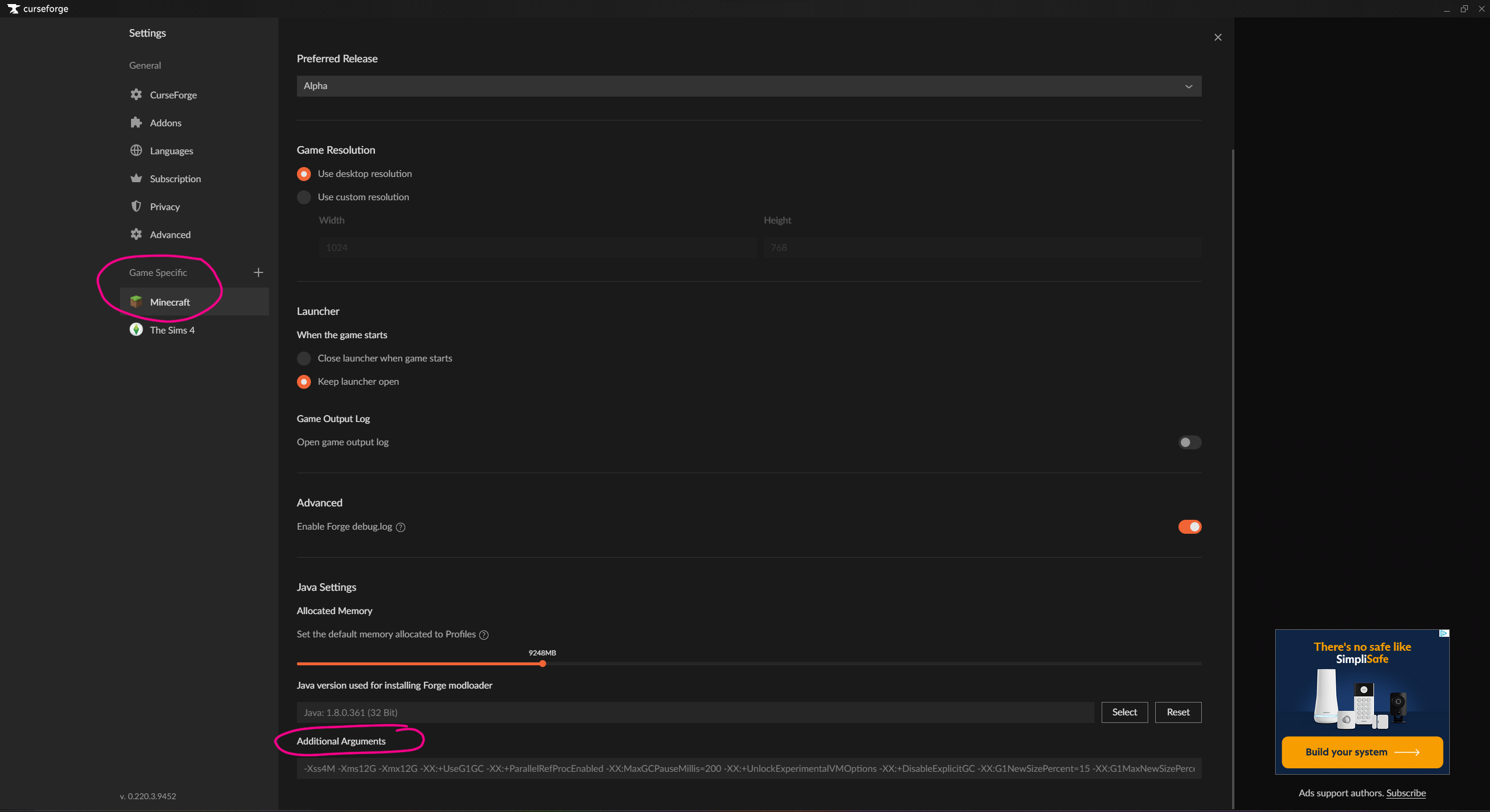The width and height of the screenshot is (1490, 812).
Task: Click the help icon next to Enable Forge debug.log
Action: (x=401, y=527)
